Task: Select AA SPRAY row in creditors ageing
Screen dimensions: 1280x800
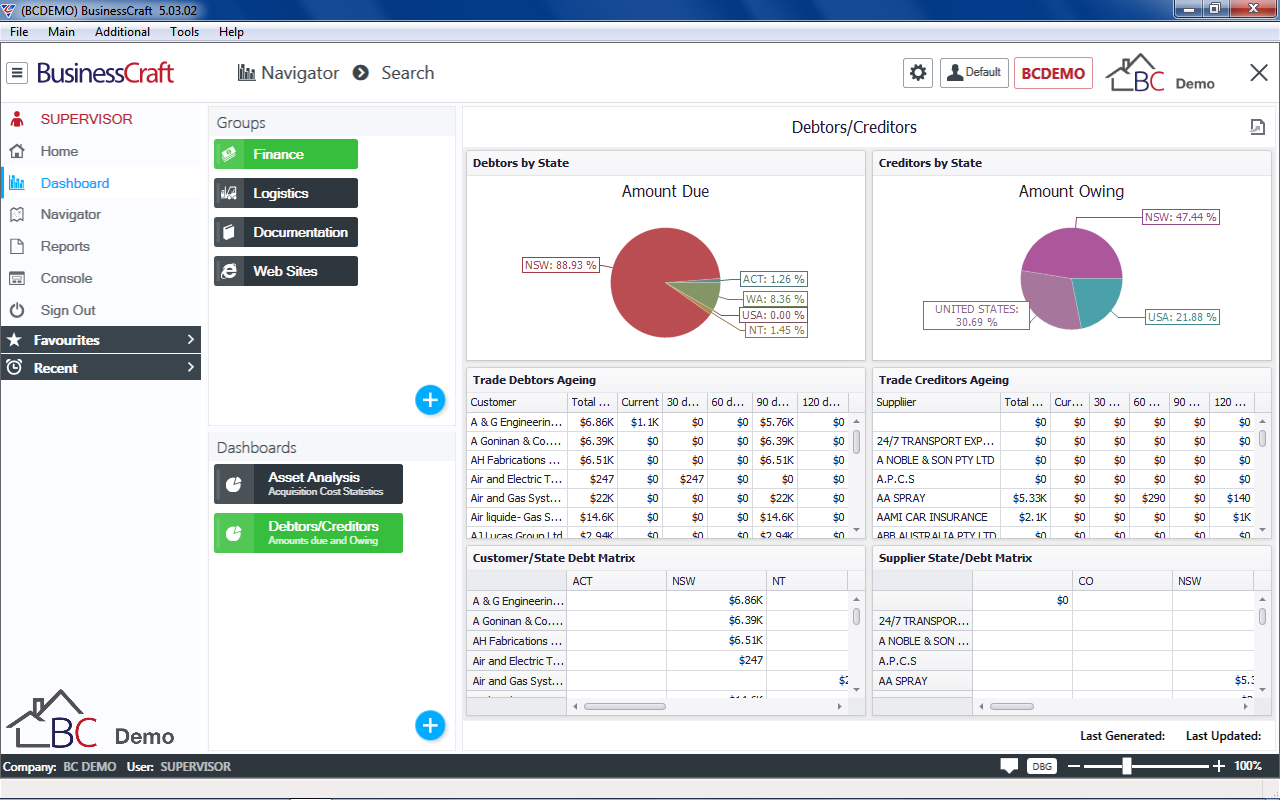Action: click(x=1065, y=498)
